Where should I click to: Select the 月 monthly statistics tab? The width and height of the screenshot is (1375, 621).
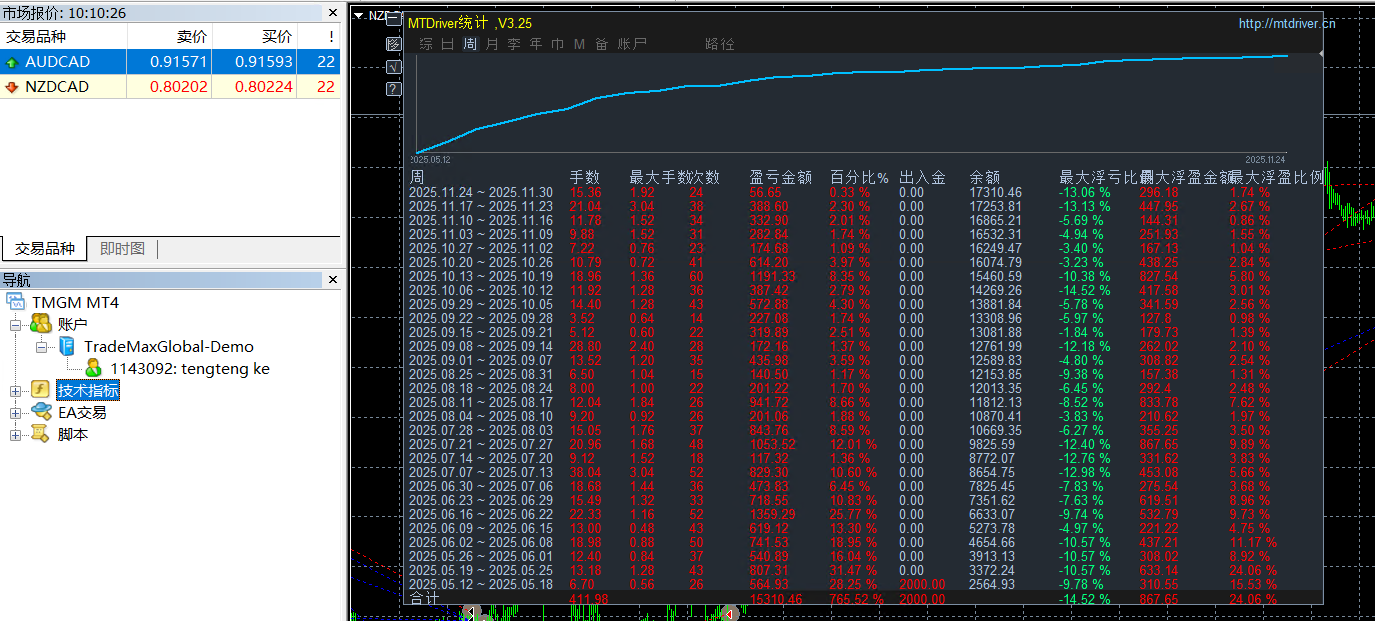[x=492, y=44]
